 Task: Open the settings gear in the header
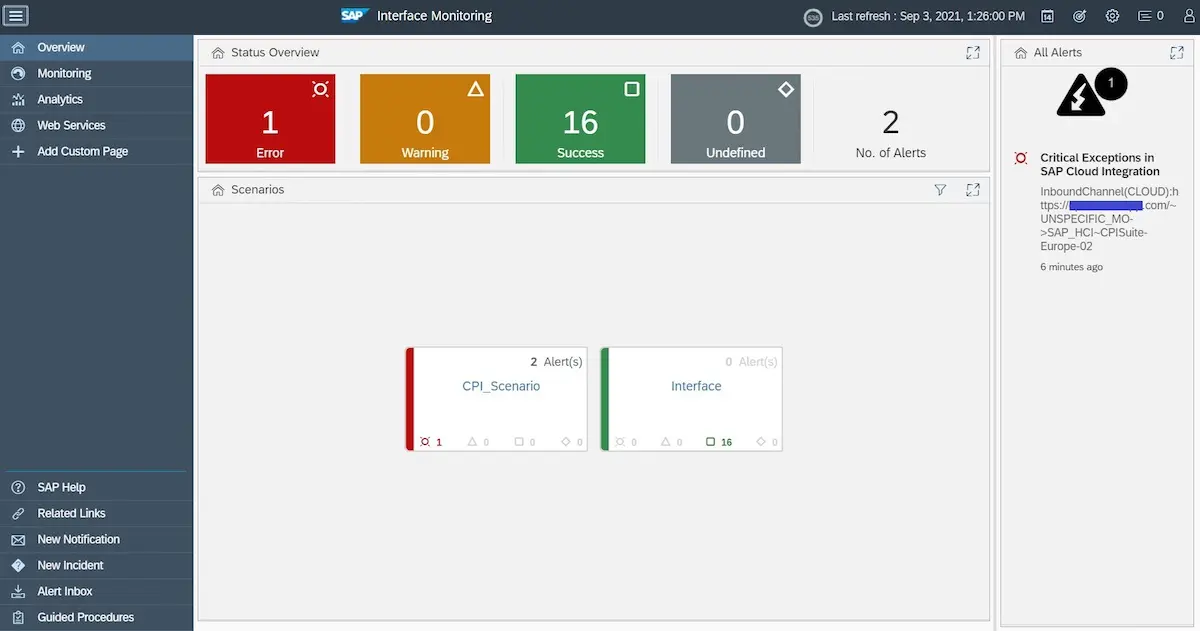1112,17
